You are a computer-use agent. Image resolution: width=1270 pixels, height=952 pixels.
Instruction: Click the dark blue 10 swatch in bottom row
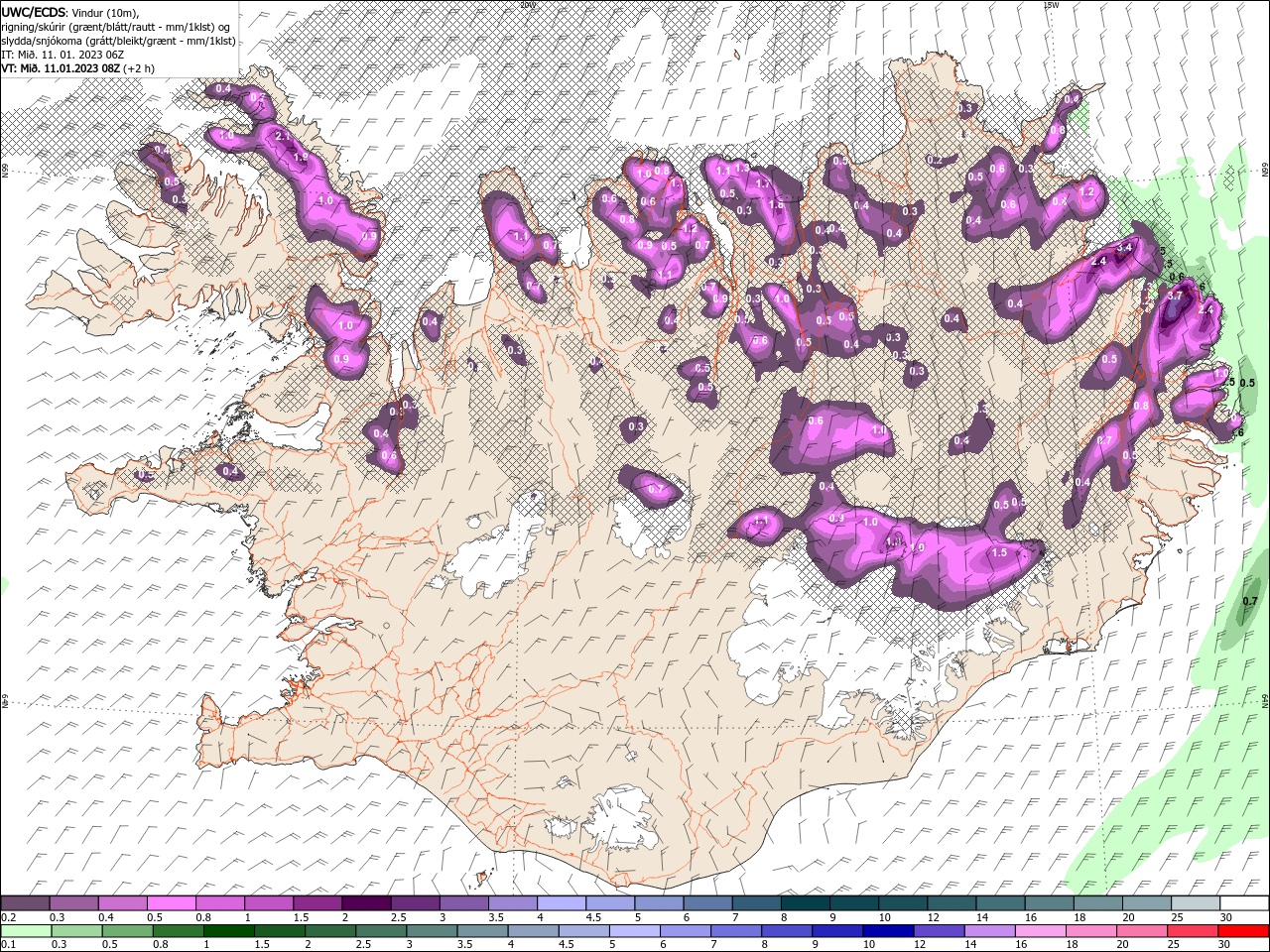[887, 931]
